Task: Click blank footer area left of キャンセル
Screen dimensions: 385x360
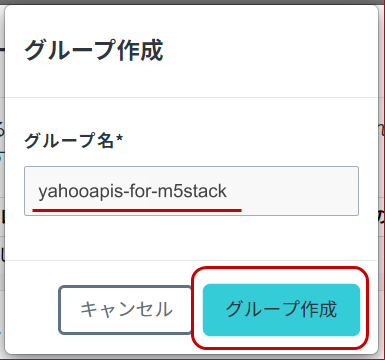Action: click(x=32, y=309)
